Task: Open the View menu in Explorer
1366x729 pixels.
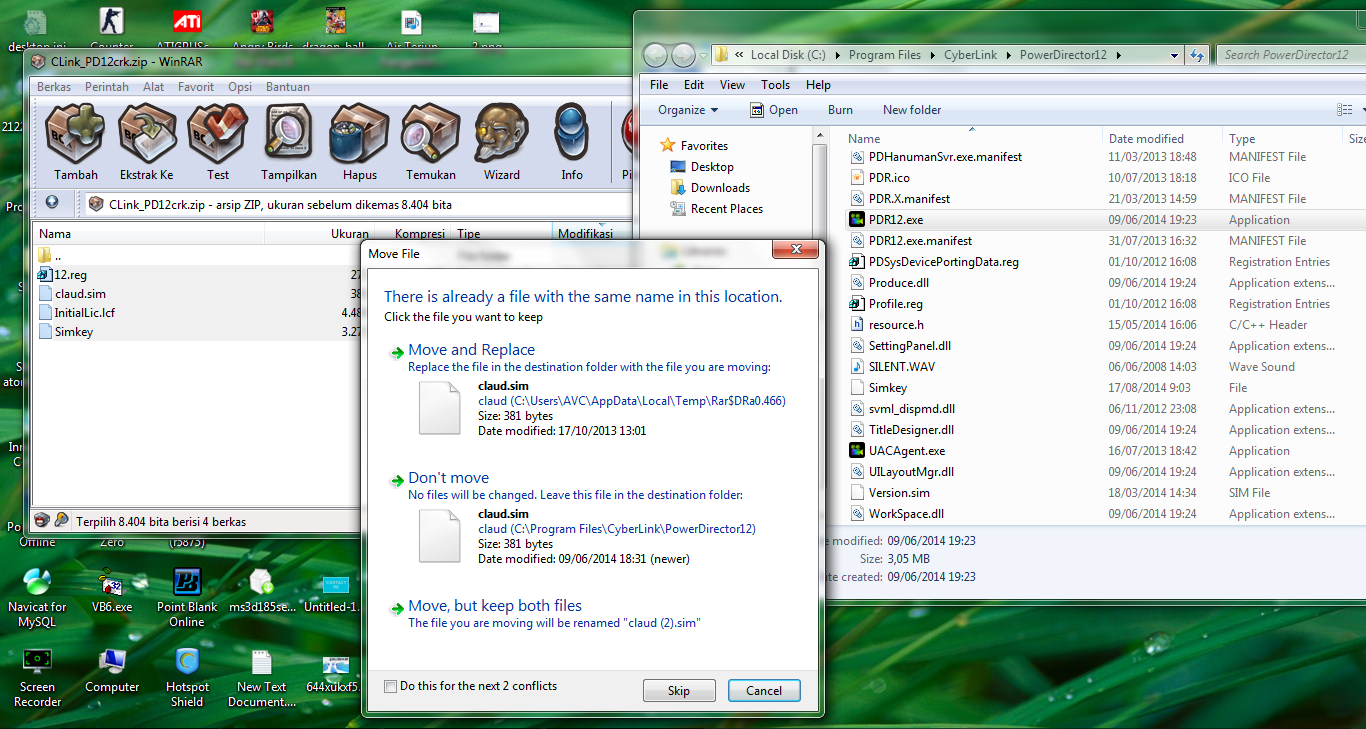Action: (732, 85)
